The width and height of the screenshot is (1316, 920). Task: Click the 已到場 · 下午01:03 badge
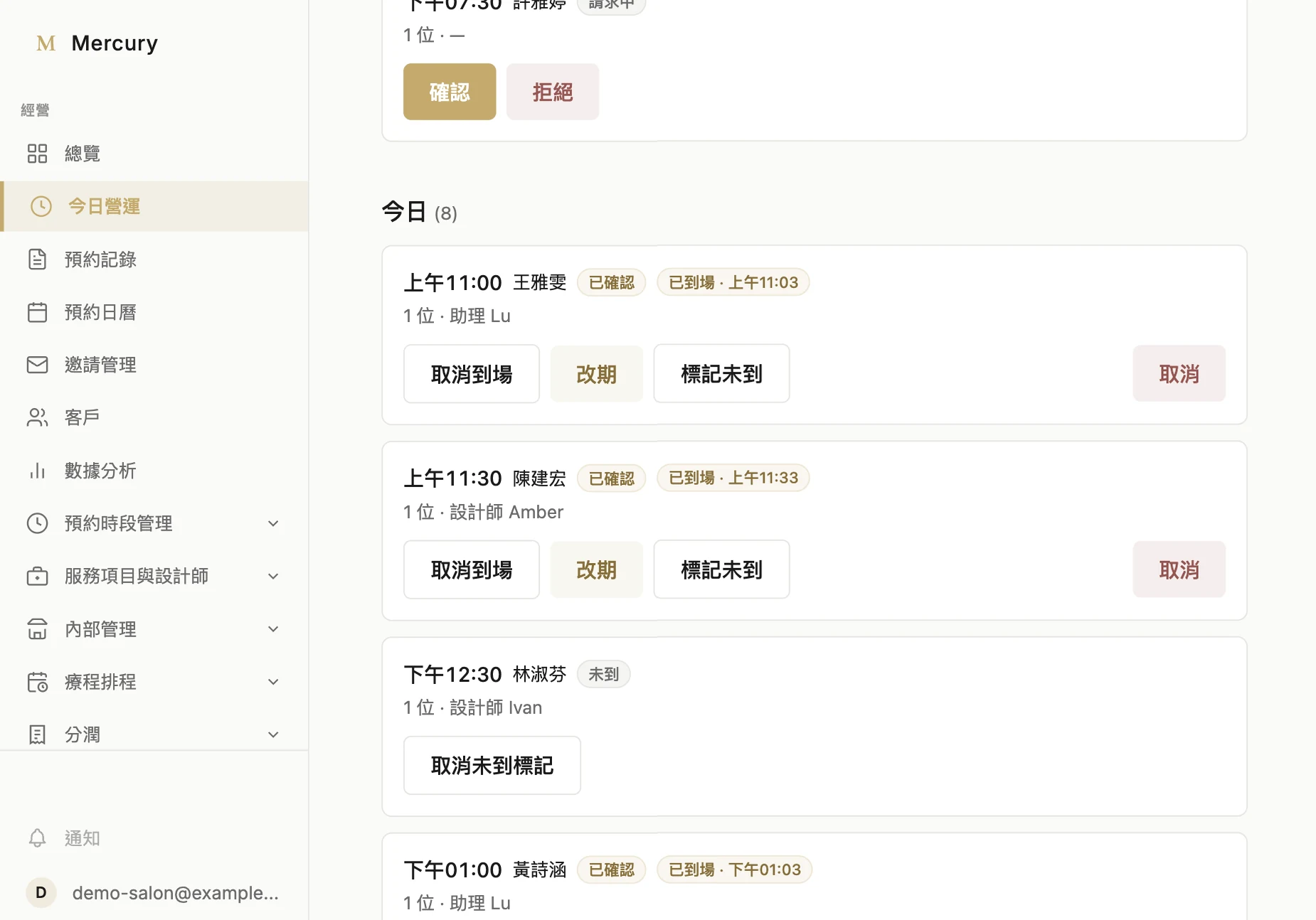pos(735,870)
